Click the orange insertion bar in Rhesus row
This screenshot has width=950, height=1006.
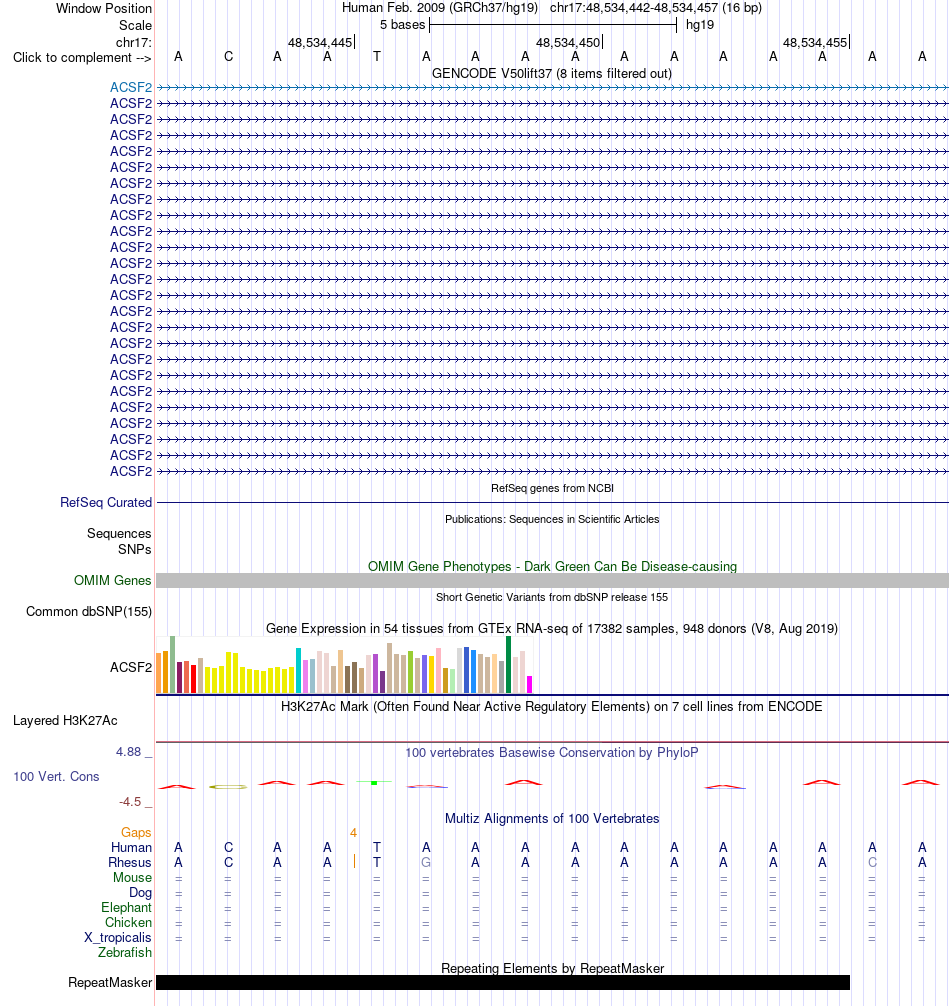coord(354,862)
